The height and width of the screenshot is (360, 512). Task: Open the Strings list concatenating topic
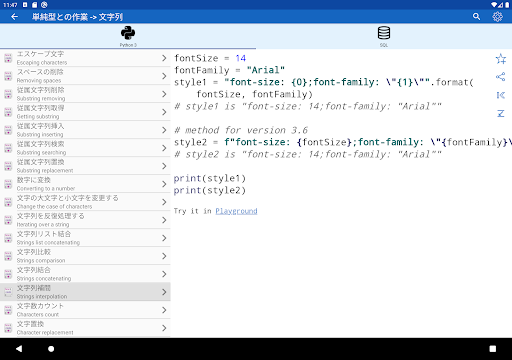click(x=85, y=238)
